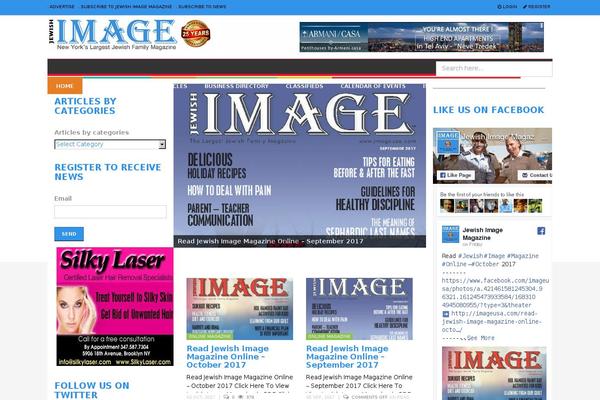The height and width of the screenshot is (400, 600).
Task: Open the facebook.com/imageusa photos link
Action: point(495,293)
